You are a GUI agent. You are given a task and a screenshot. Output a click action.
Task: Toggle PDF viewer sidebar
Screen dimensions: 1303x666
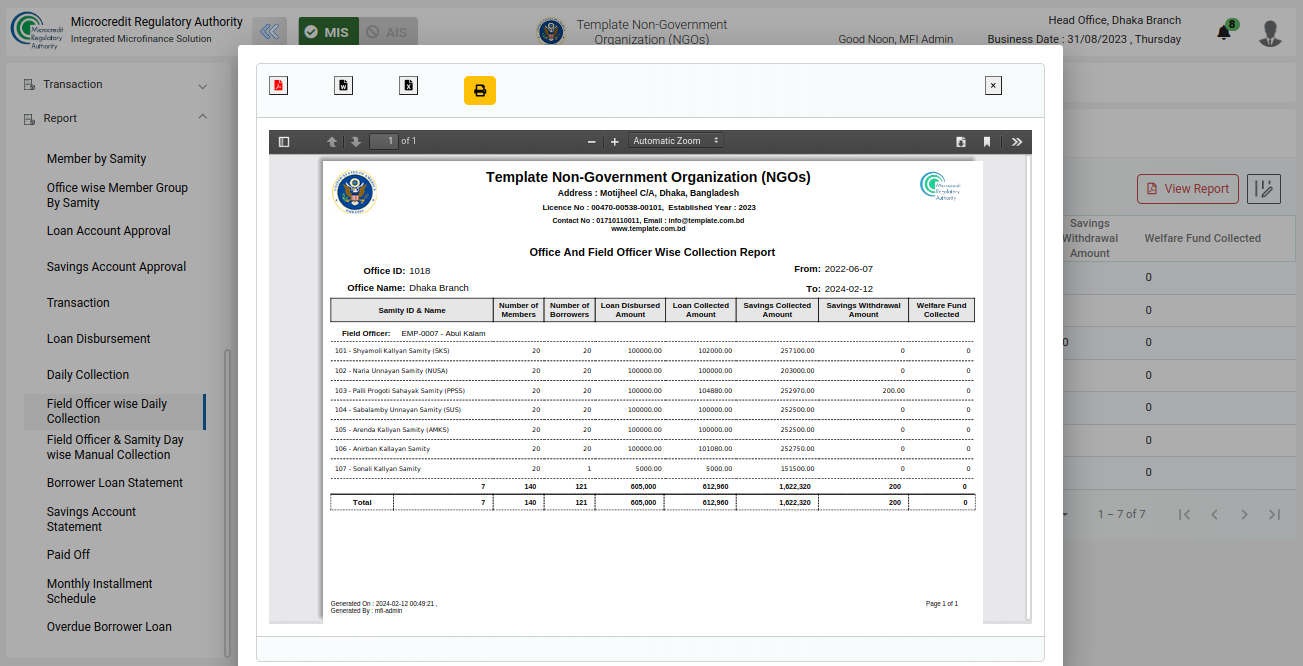pos(284,142)
